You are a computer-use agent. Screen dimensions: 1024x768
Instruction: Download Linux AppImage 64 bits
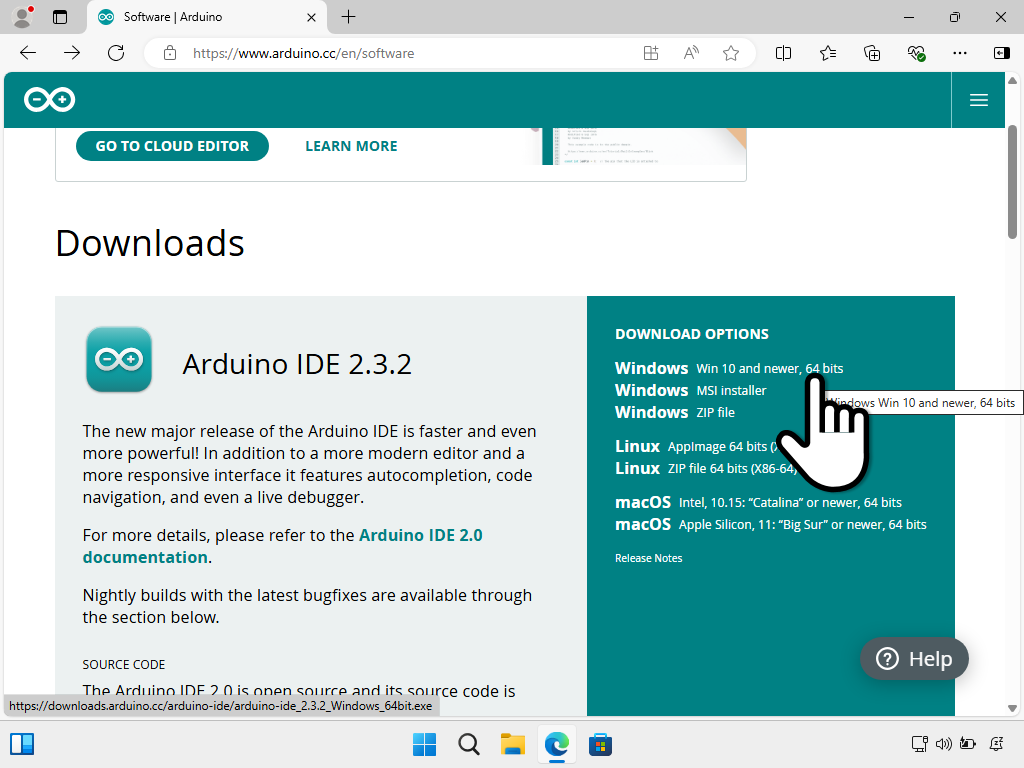pos(697,447)
